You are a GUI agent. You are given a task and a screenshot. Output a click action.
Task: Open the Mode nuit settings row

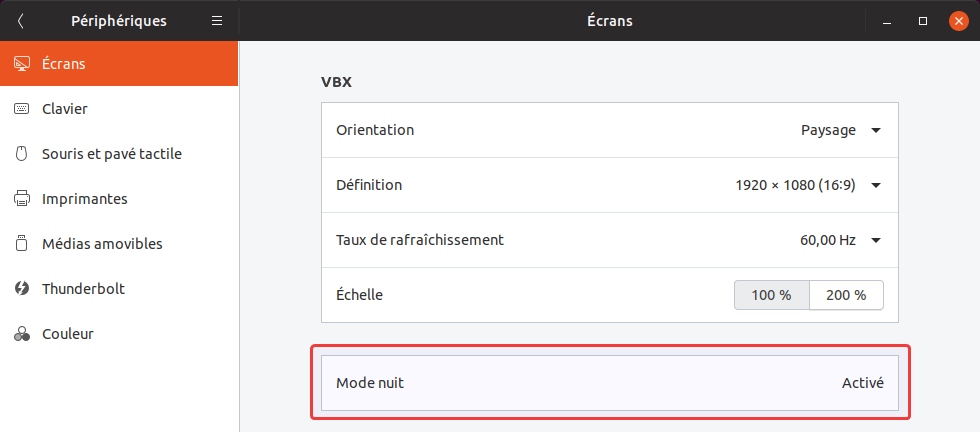point(610,383)
